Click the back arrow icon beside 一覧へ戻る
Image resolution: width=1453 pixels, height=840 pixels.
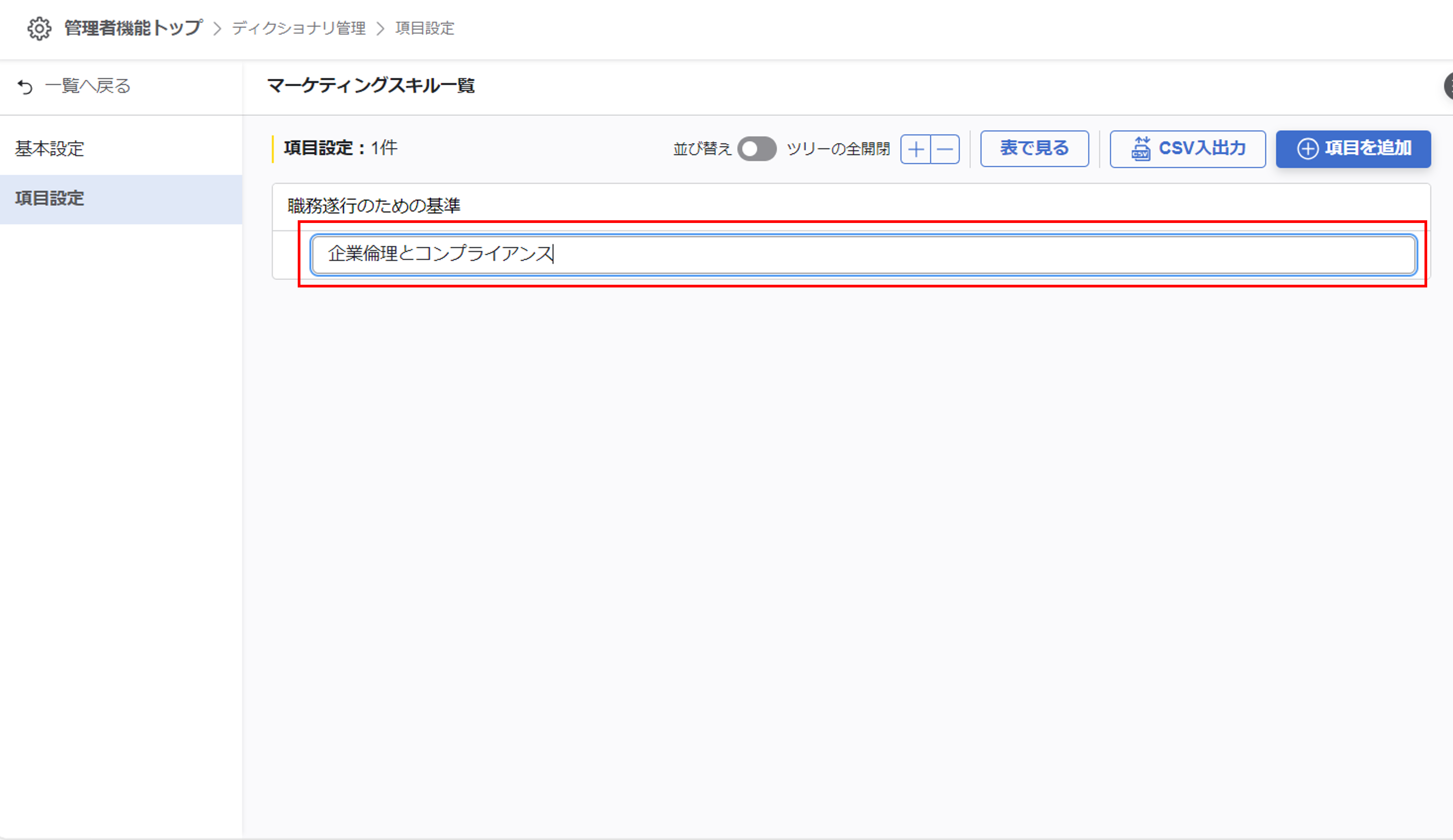point(25,87)
